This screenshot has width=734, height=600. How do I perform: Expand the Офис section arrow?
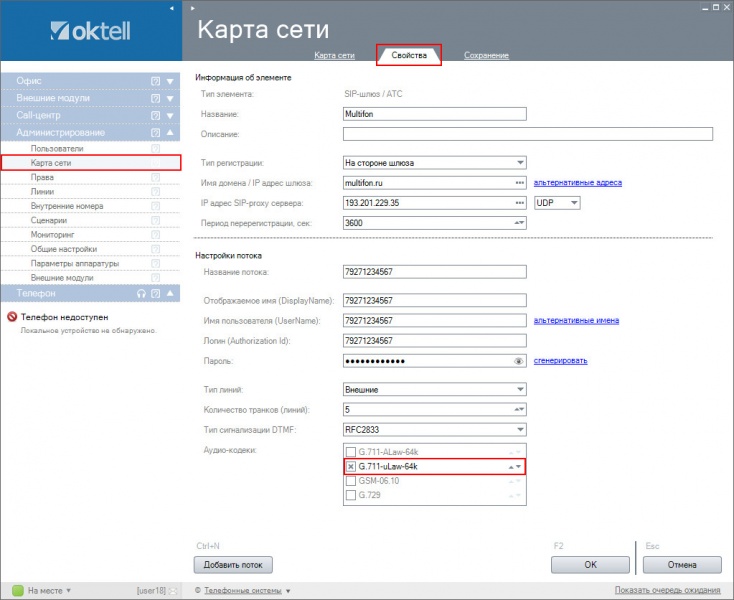pyautogui.click(x=170, y=81)
